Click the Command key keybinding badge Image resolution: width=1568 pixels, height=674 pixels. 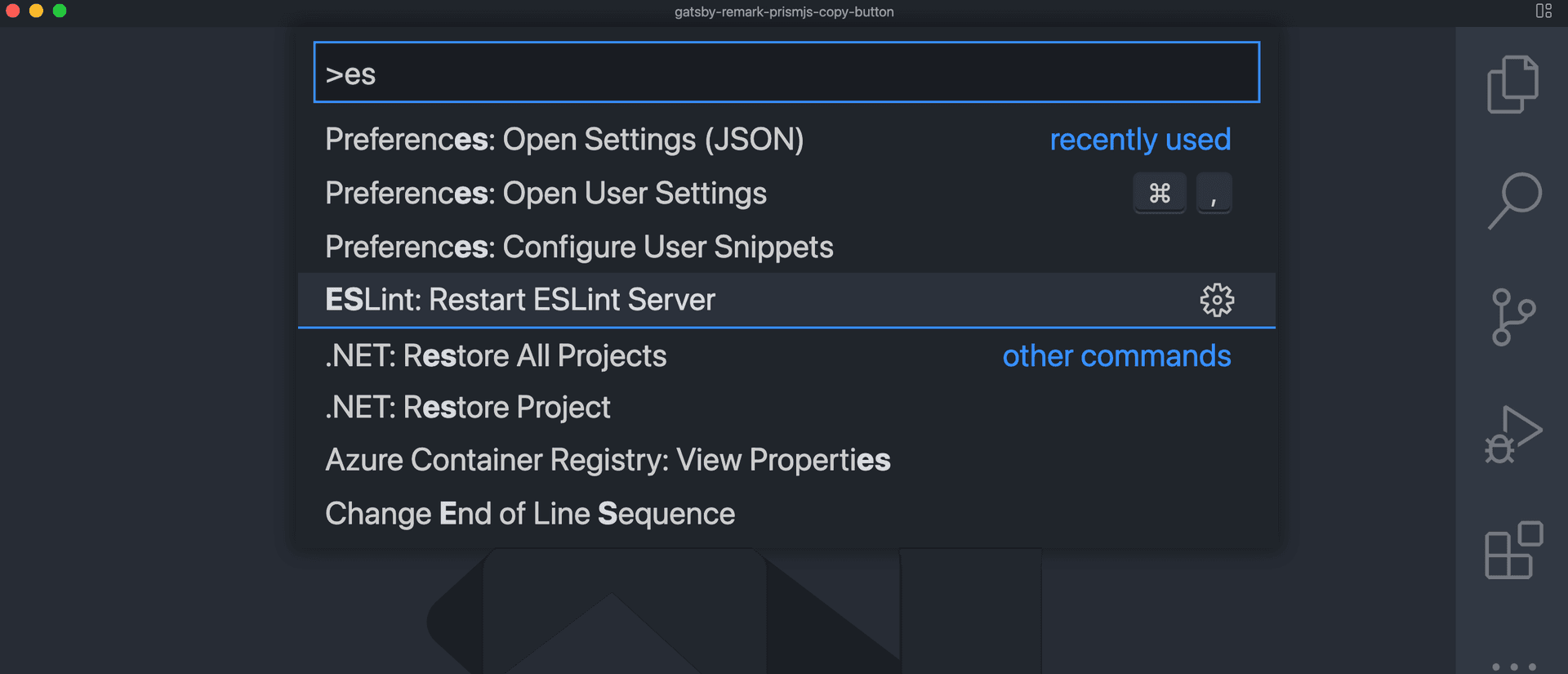click(1159, 194)
